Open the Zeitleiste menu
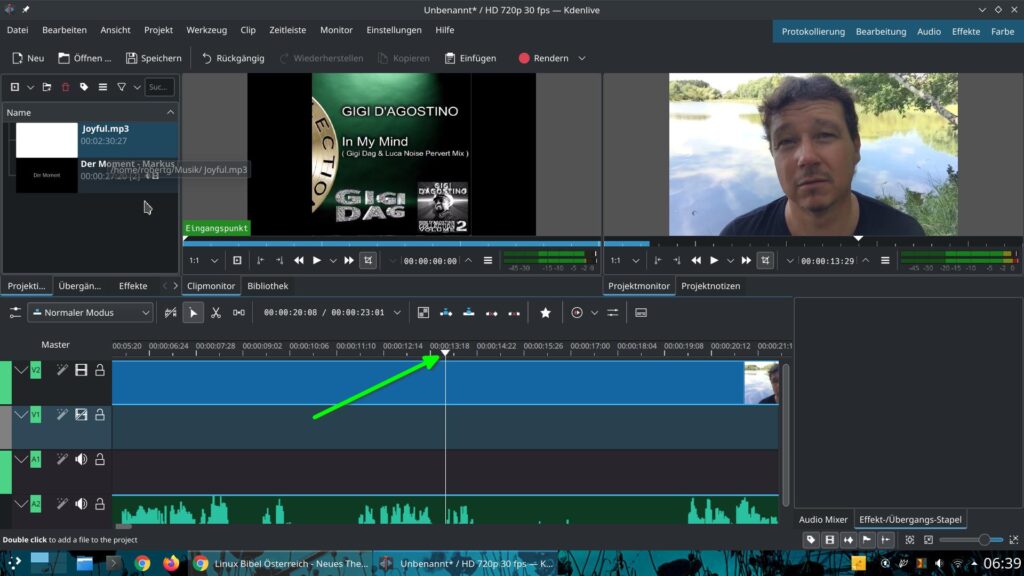This screenshot has width=1024, height=576. [x=287, y=30]
